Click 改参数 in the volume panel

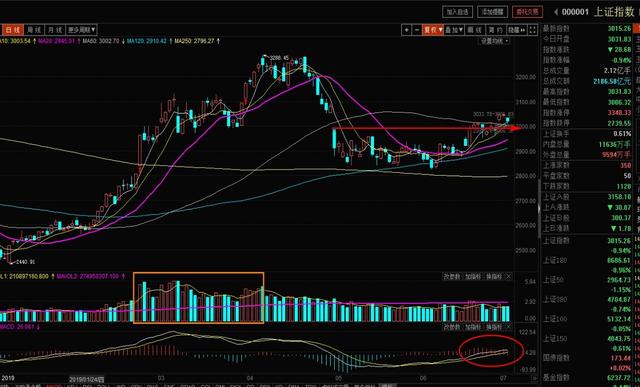452,277
